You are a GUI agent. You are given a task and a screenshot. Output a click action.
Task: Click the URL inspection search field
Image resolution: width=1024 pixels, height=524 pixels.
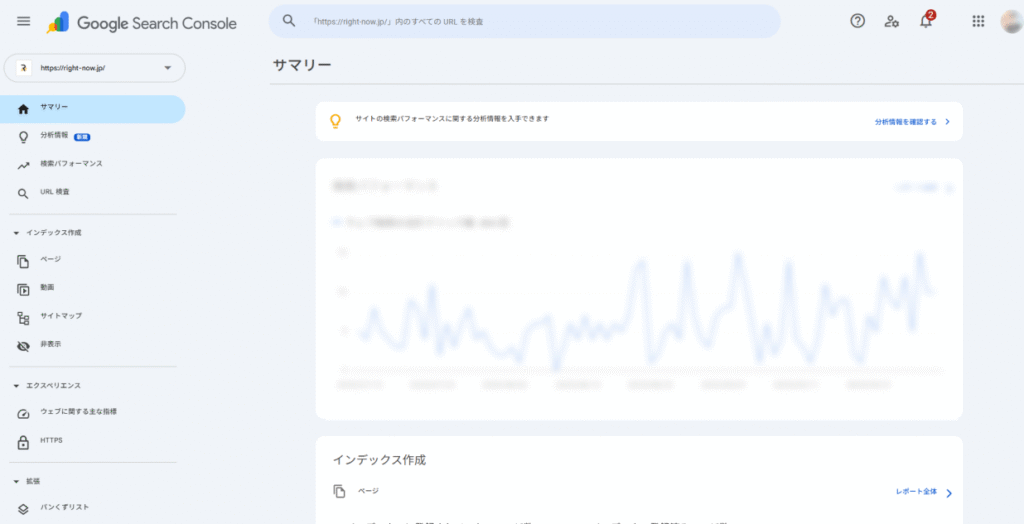point(530,21)
